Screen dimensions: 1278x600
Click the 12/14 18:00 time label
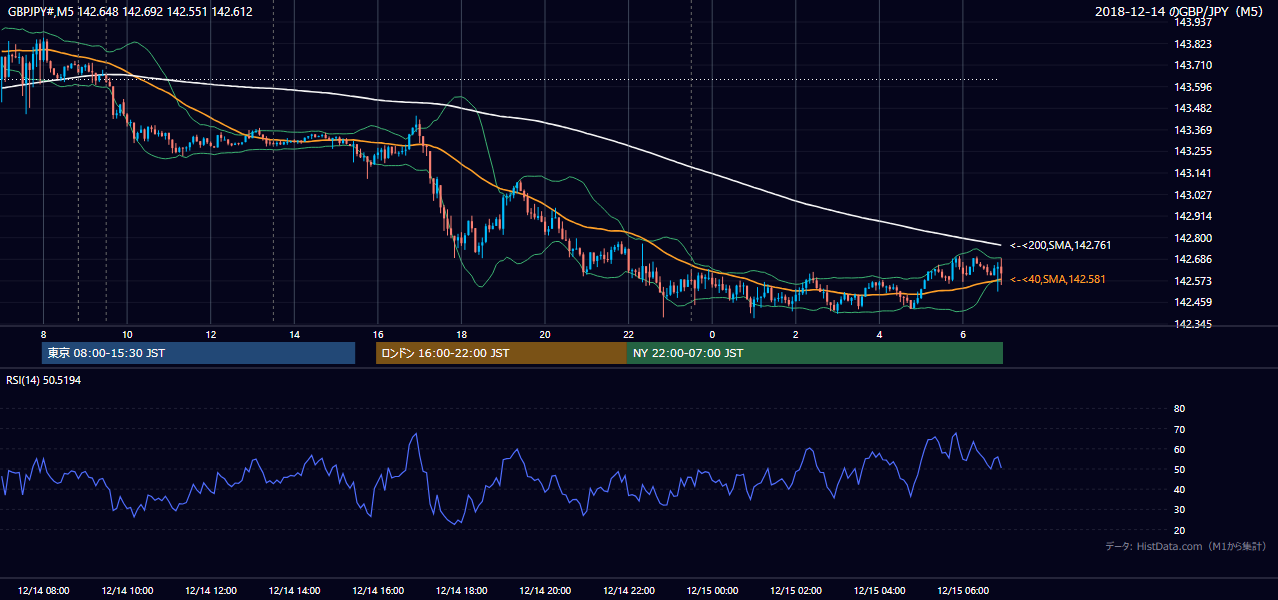pos(461,591)
